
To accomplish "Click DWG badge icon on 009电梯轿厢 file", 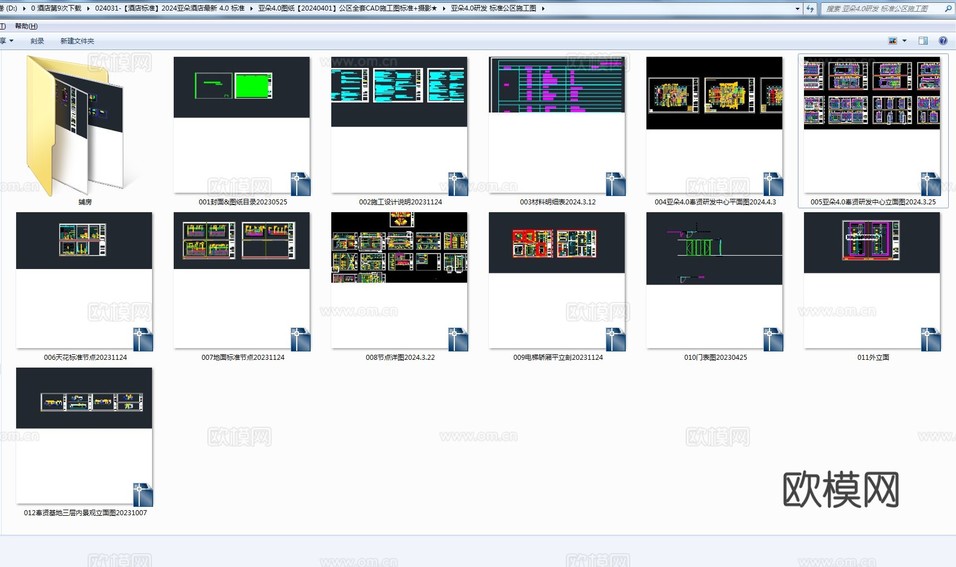I will point(615,340).
